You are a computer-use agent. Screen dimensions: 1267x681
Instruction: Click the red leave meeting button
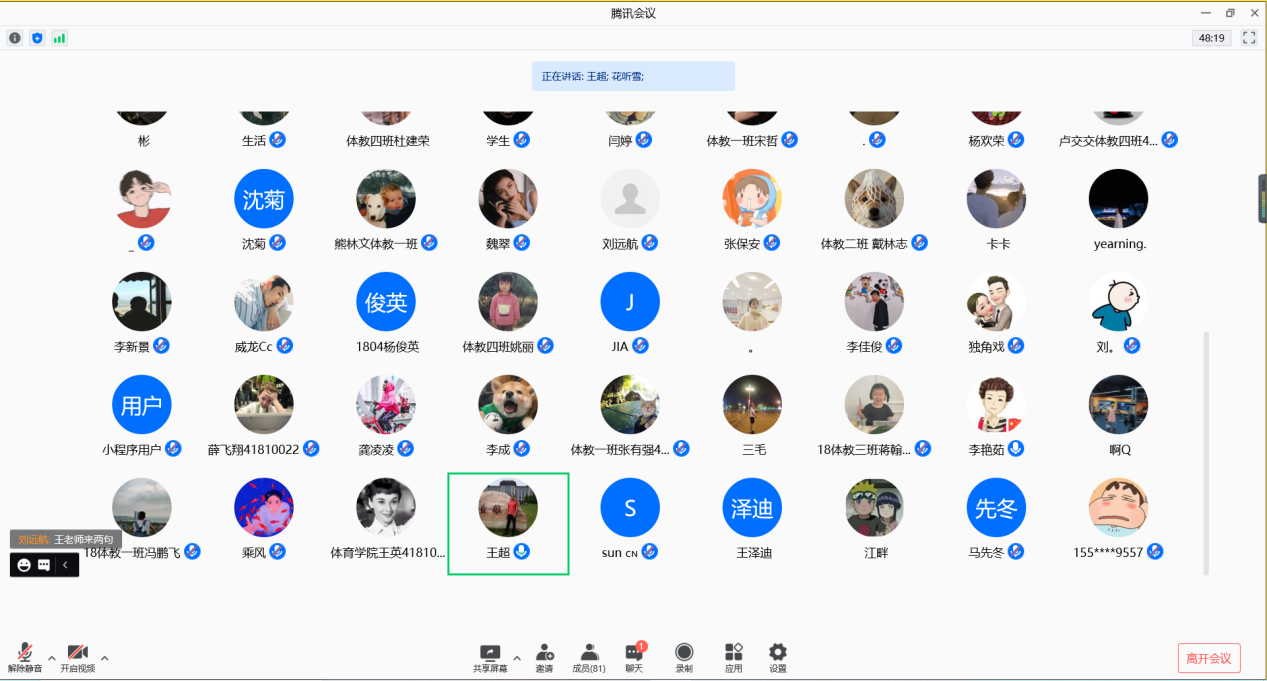[1209, 658]
